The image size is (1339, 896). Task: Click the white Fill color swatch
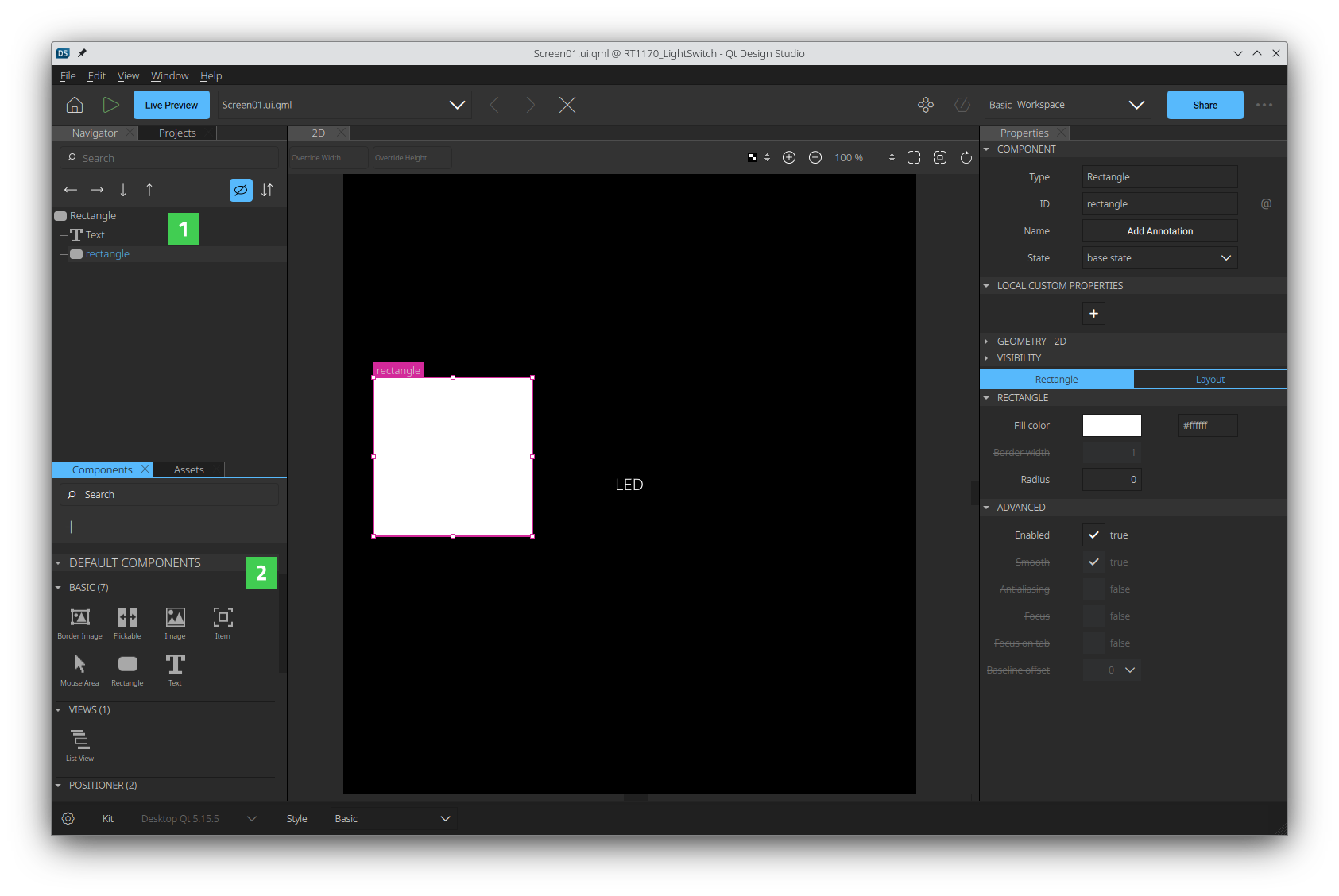pyautogui.click(x=1111, y=425)
